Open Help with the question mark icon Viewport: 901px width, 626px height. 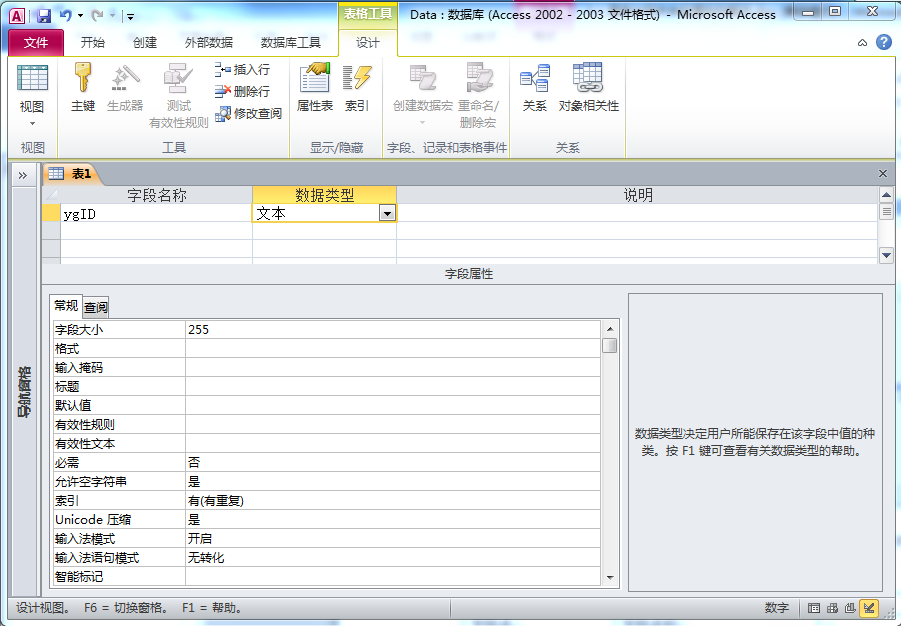tap(884, 42)
